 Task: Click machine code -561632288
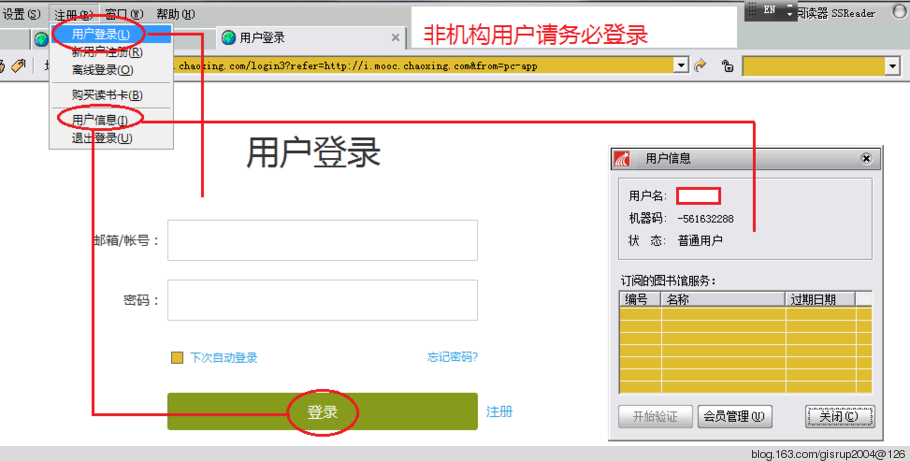(706, 219)
